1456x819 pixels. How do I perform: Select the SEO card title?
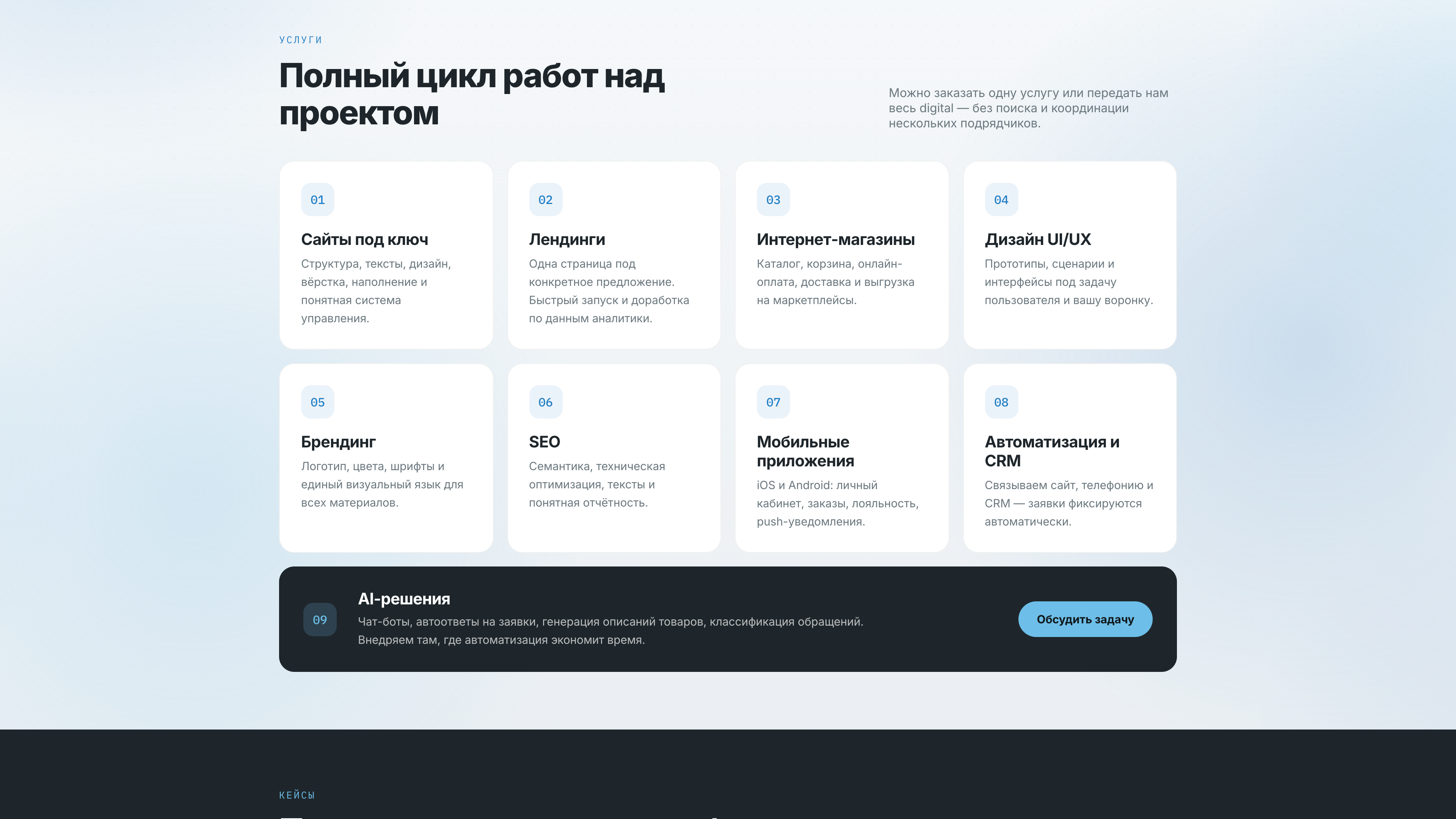(544, 442)
